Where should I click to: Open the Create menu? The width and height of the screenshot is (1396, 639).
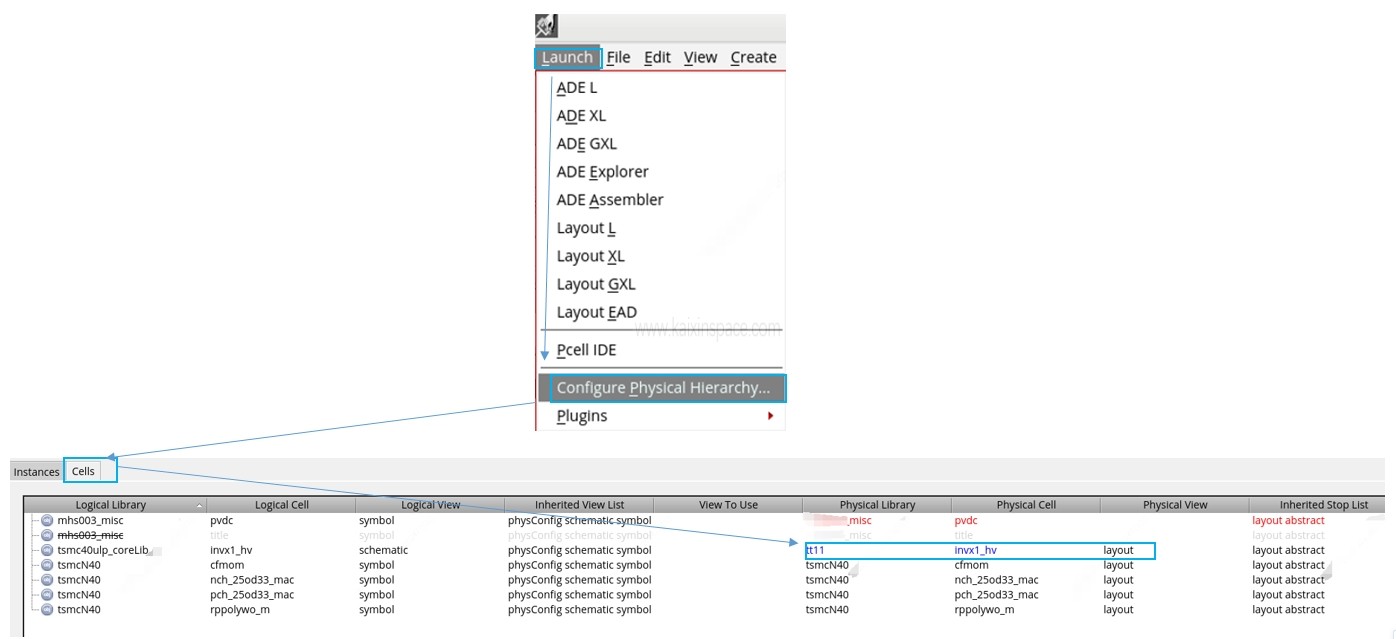pyautogui.click(x=753, y=58)
